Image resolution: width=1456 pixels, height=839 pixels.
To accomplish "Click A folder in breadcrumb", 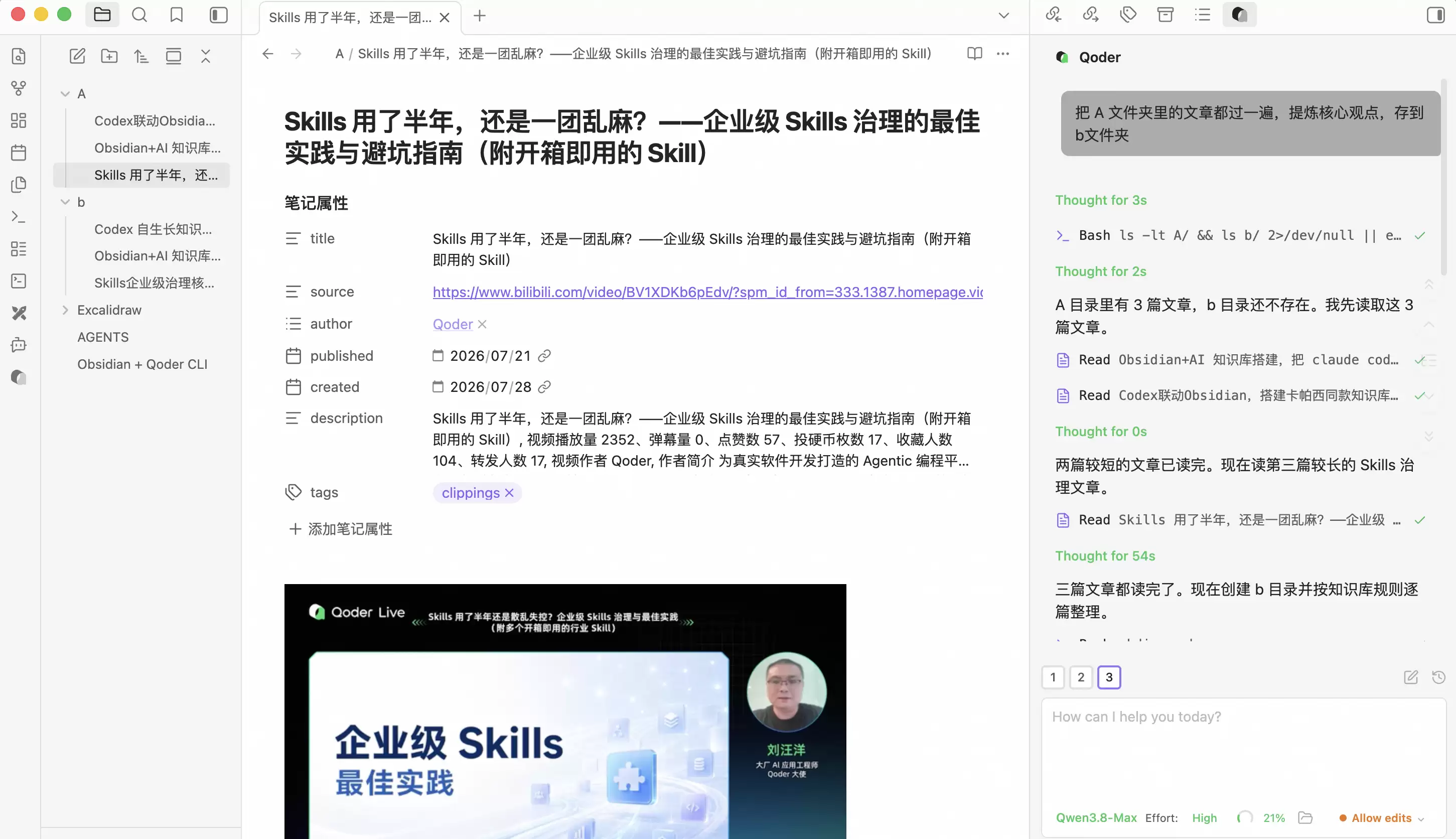I will pos(339,54).
